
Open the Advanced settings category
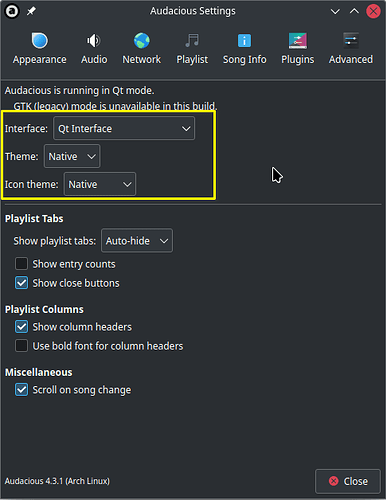351,49
